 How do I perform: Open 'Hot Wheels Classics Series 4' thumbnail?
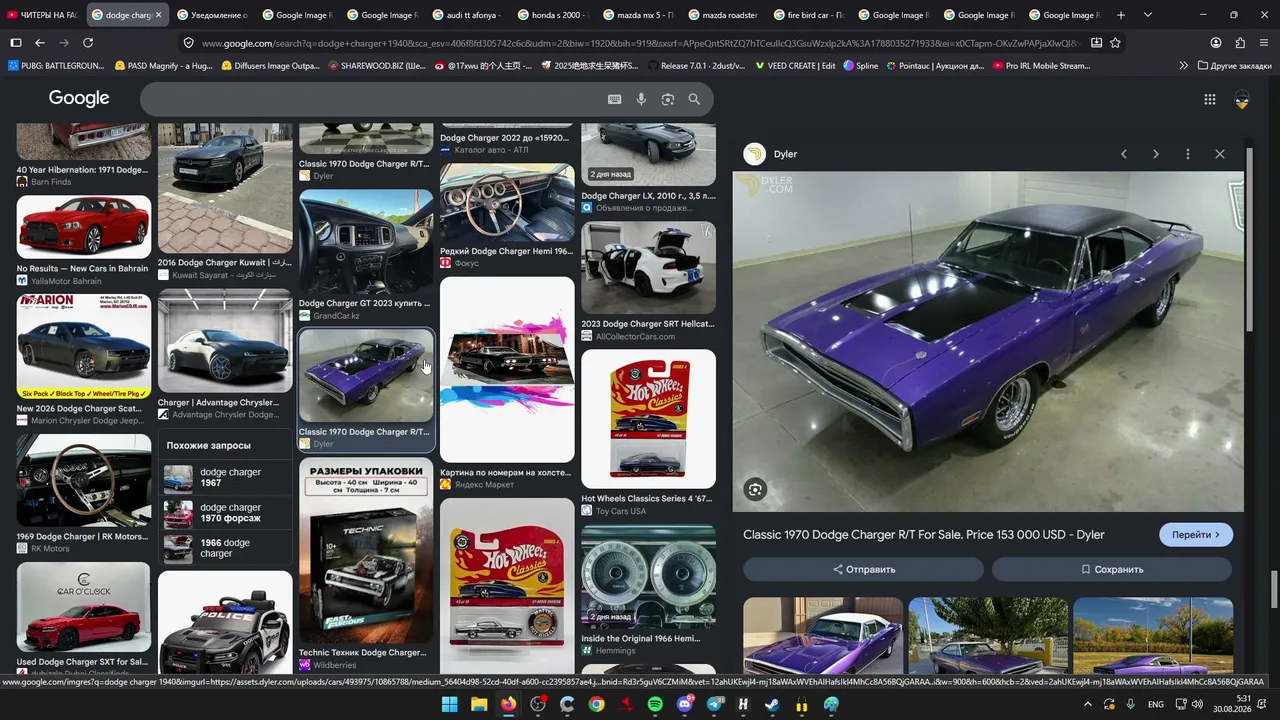tap(648, 418)
